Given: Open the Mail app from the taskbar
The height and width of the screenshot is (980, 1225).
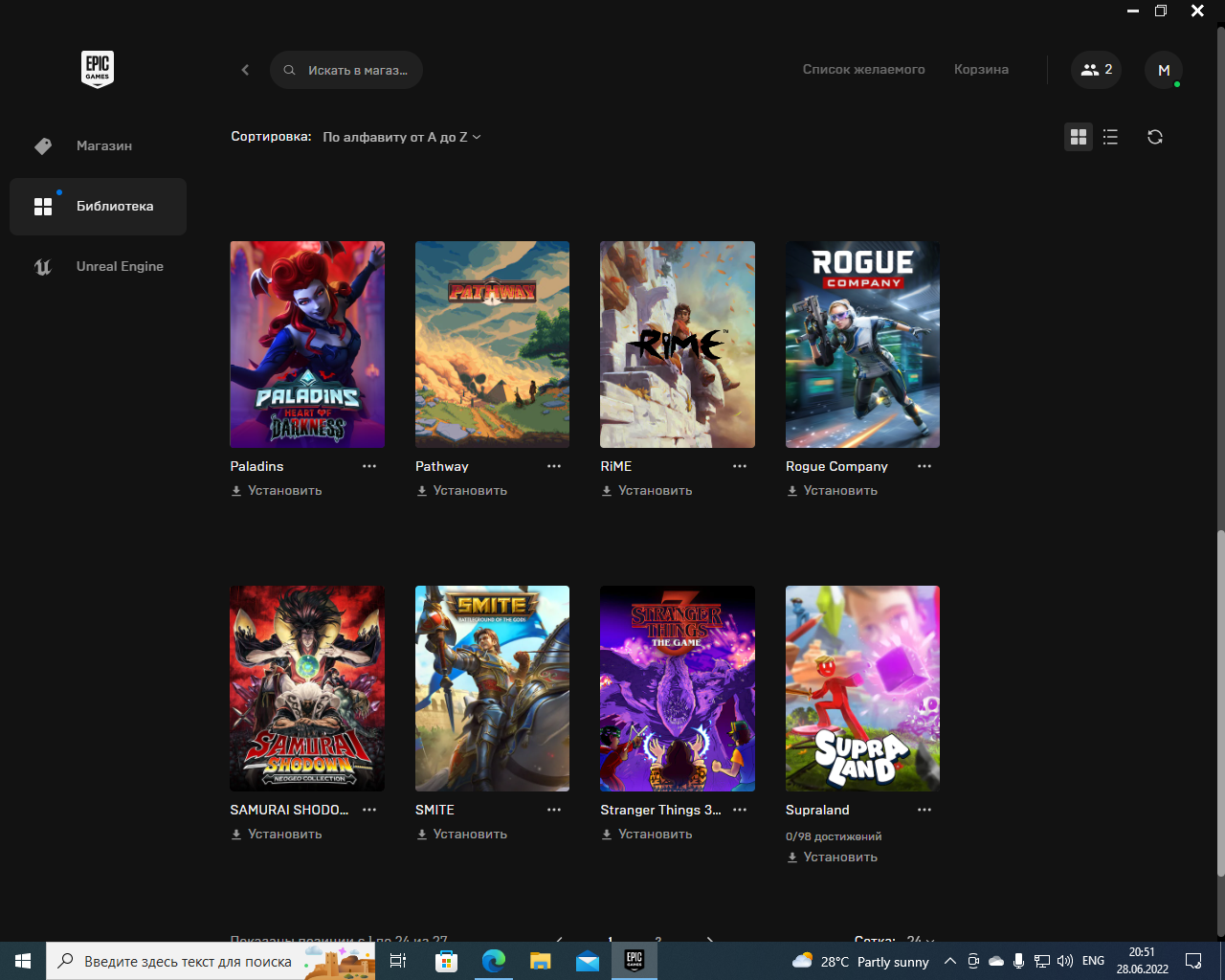Looking at the screenshot, I should [588, 961].
